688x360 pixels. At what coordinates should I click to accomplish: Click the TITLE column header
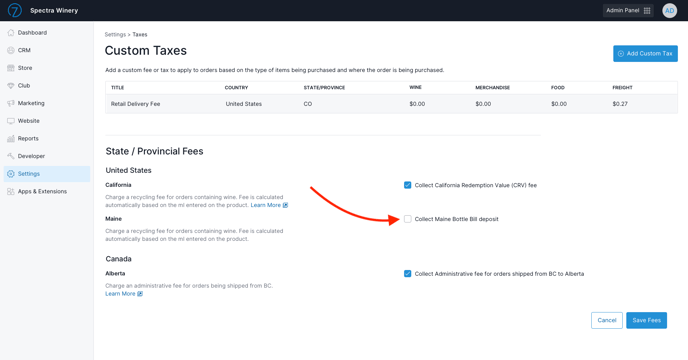(x=117, y=88)
